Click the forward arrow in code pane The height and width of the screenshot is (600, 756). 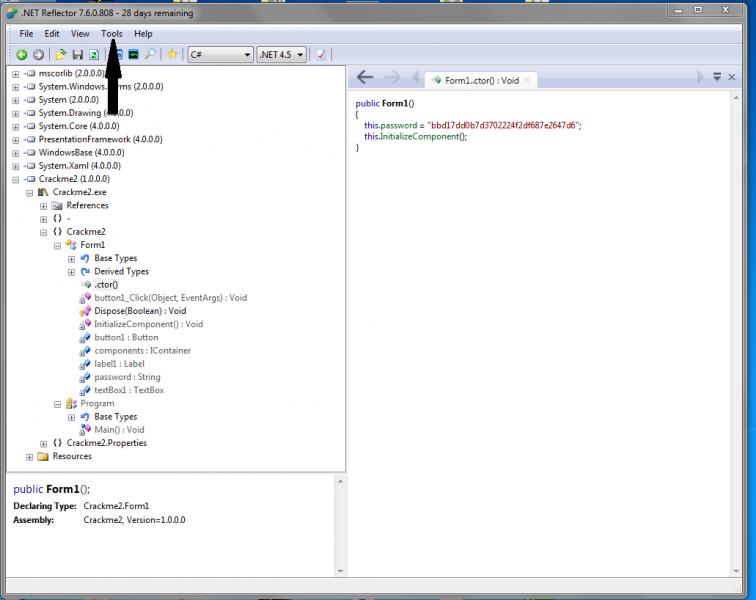coord(393,77)
